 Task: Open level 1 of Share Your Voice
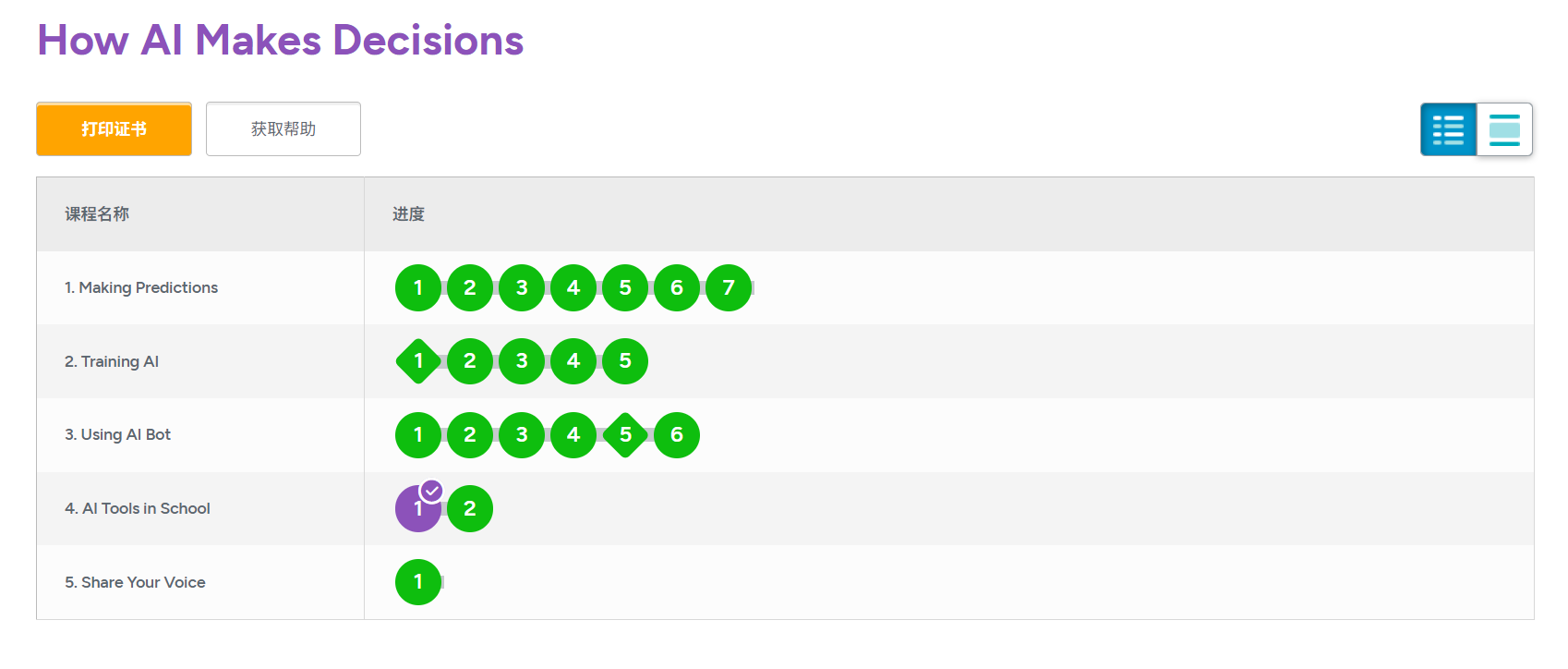pos(418,582)
